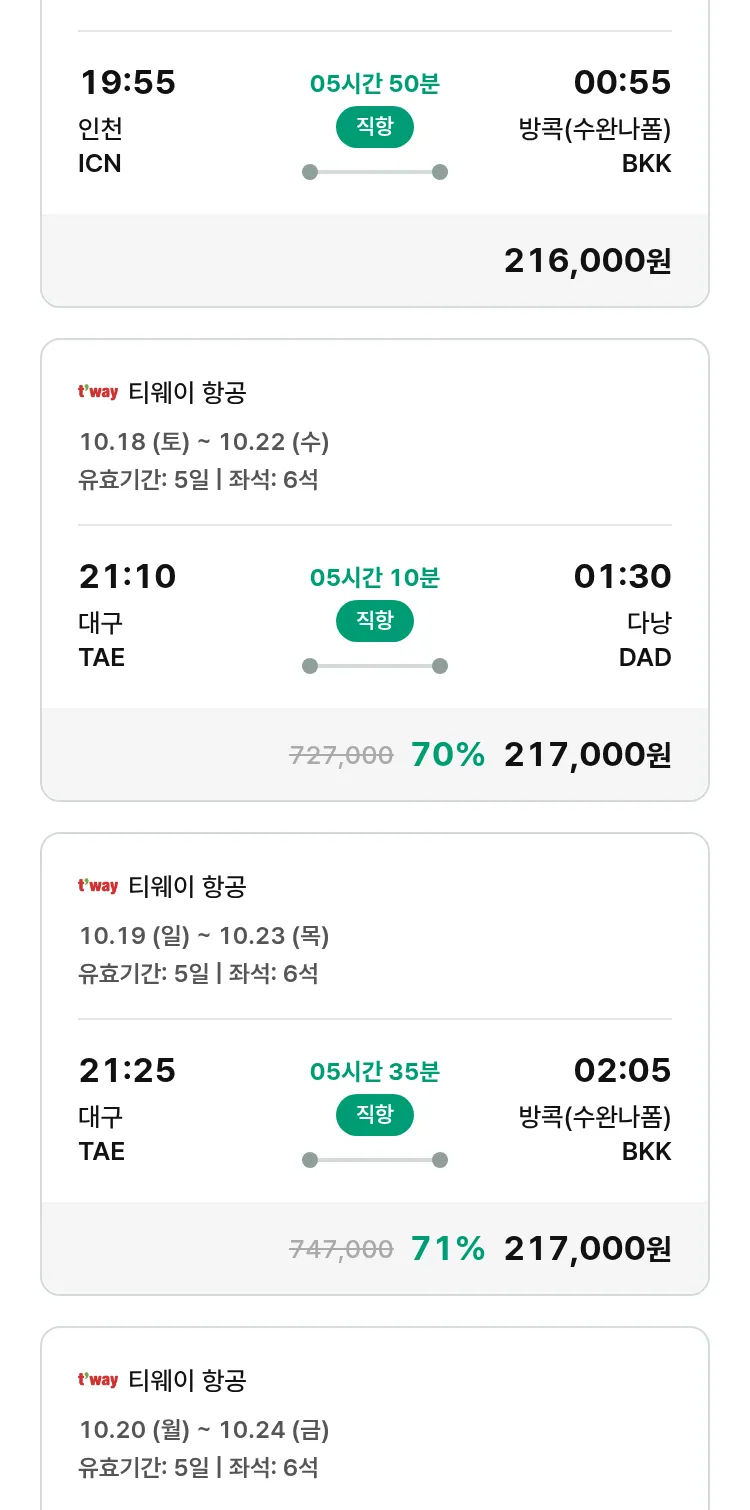Select the 71% discounted 217,000원 fare
Viewport: 750px width, 1510px height.
click(587, 1249)
